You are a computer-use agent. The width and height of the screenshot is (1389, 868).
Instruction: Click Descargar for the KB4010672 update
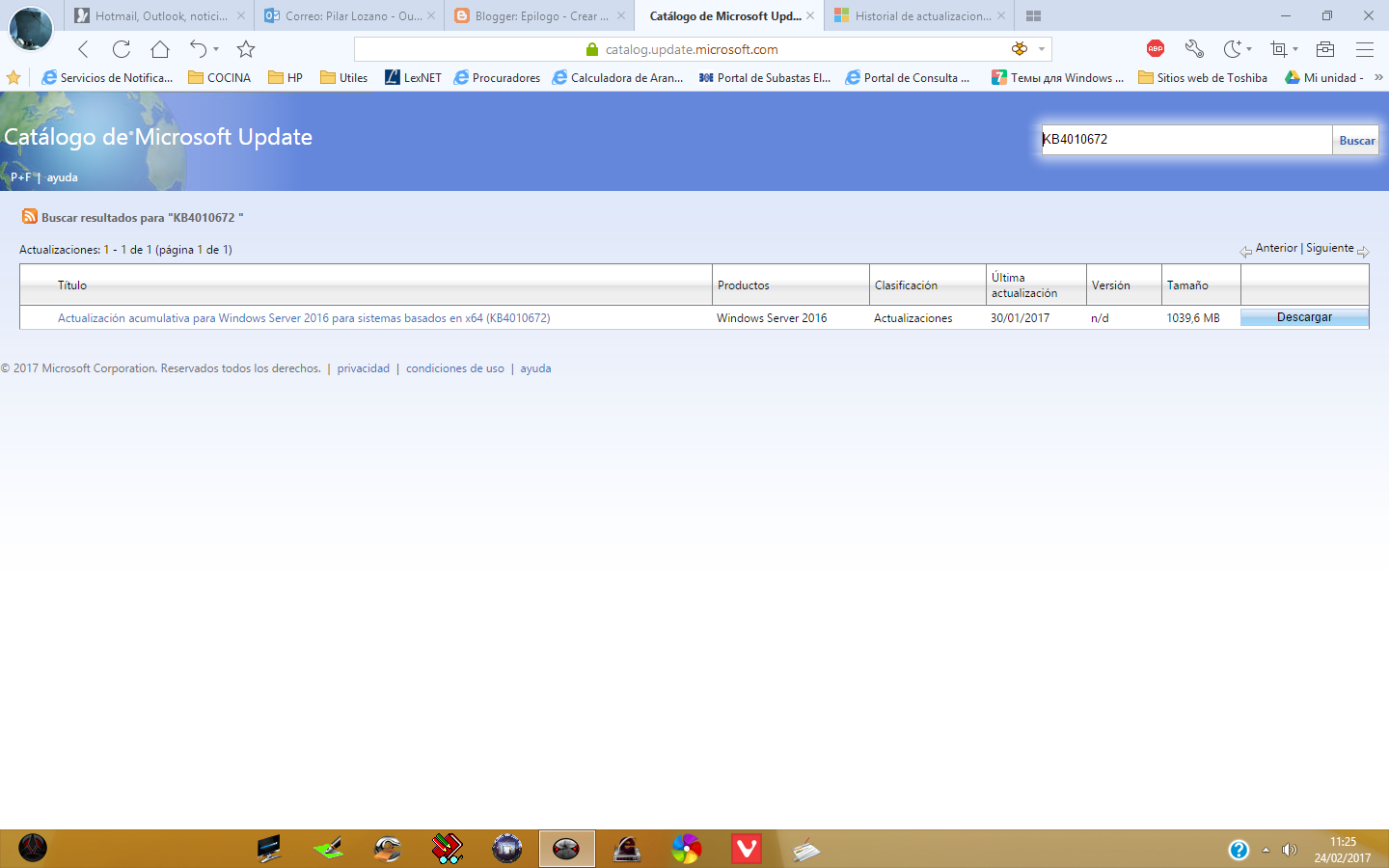1303,316
